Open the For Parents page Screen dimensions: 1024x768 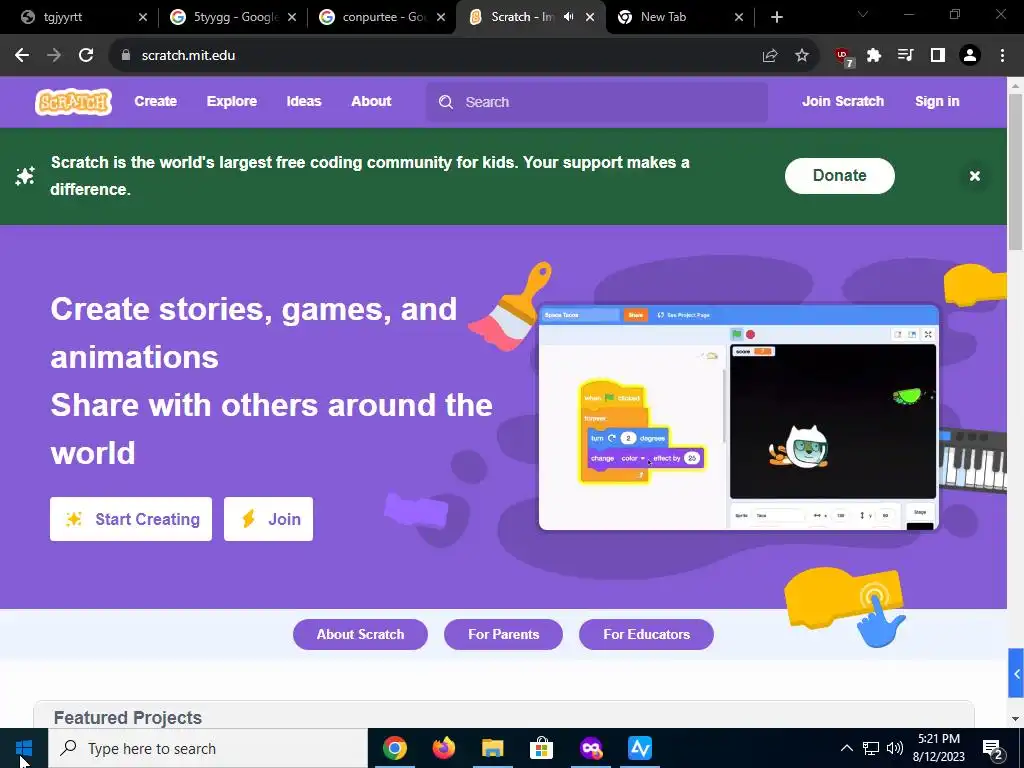[503, 634]
